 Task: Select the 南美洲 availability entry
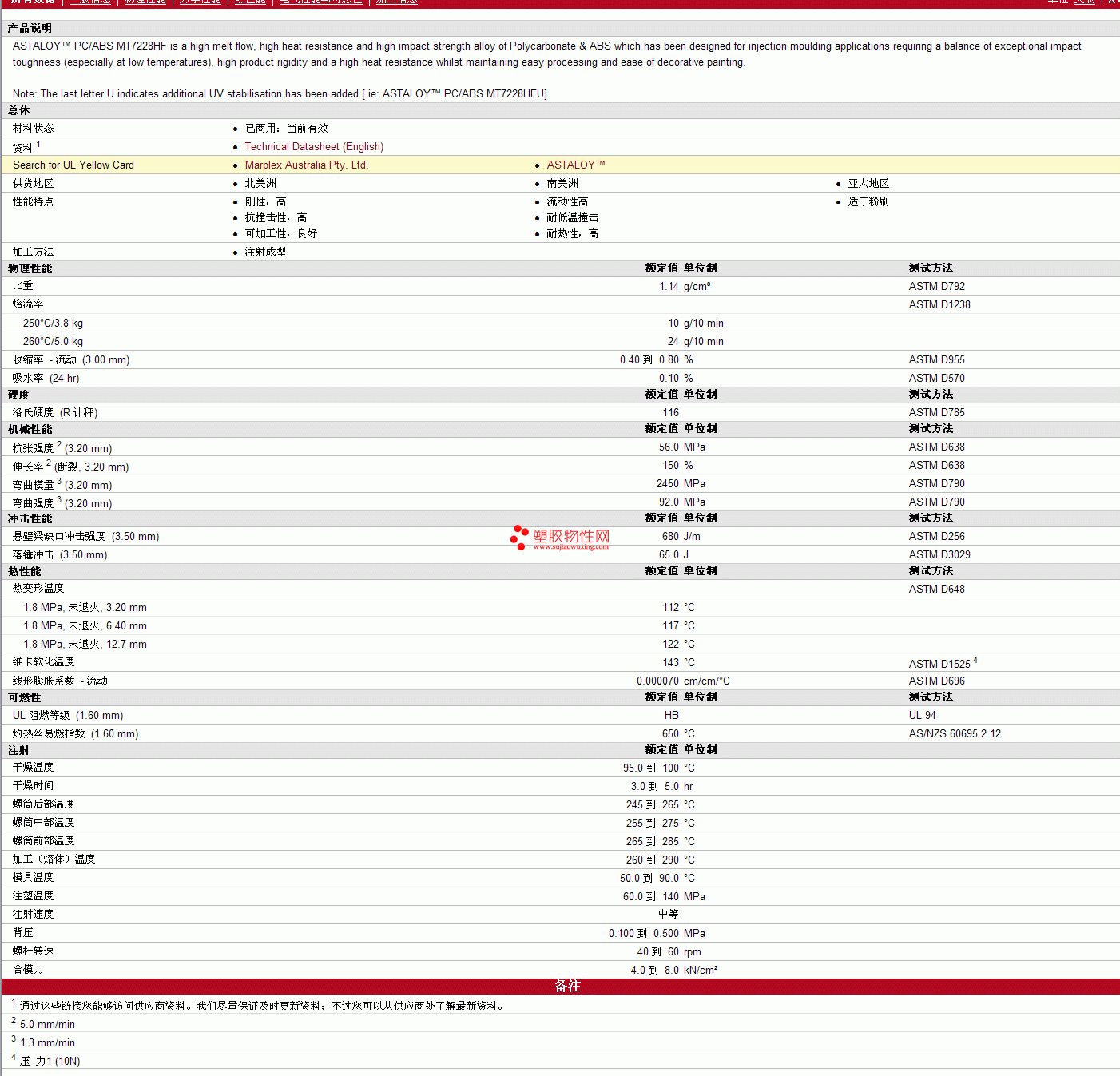point(563,184)
